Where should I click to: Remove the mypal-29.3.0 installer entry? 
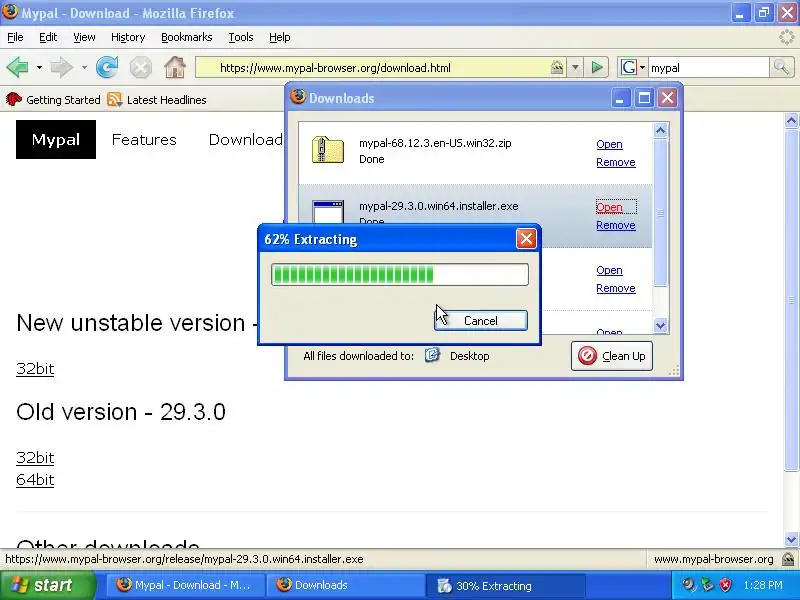616,225
